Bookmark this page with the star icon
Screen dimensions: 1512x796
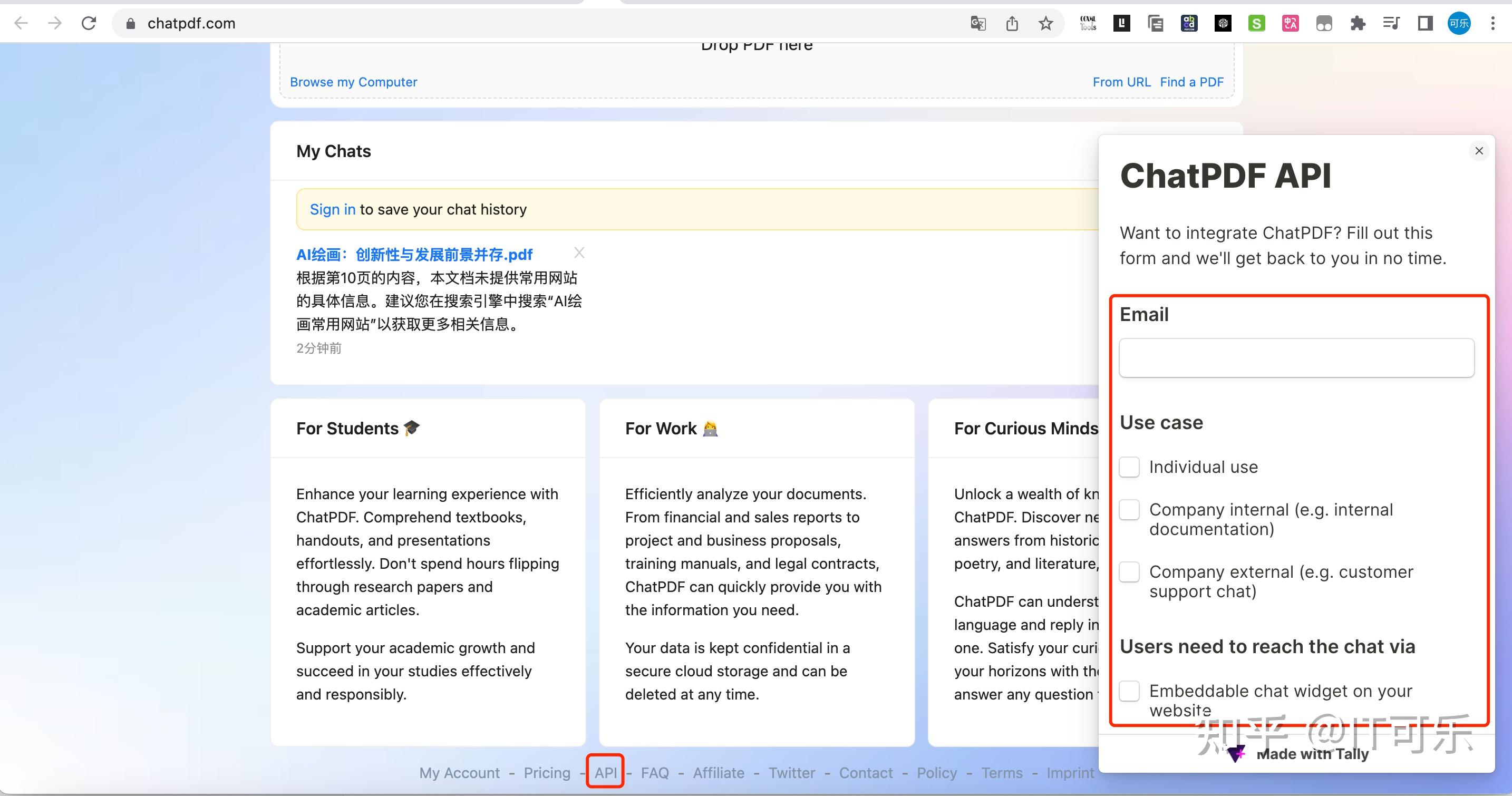point(1045,24)
